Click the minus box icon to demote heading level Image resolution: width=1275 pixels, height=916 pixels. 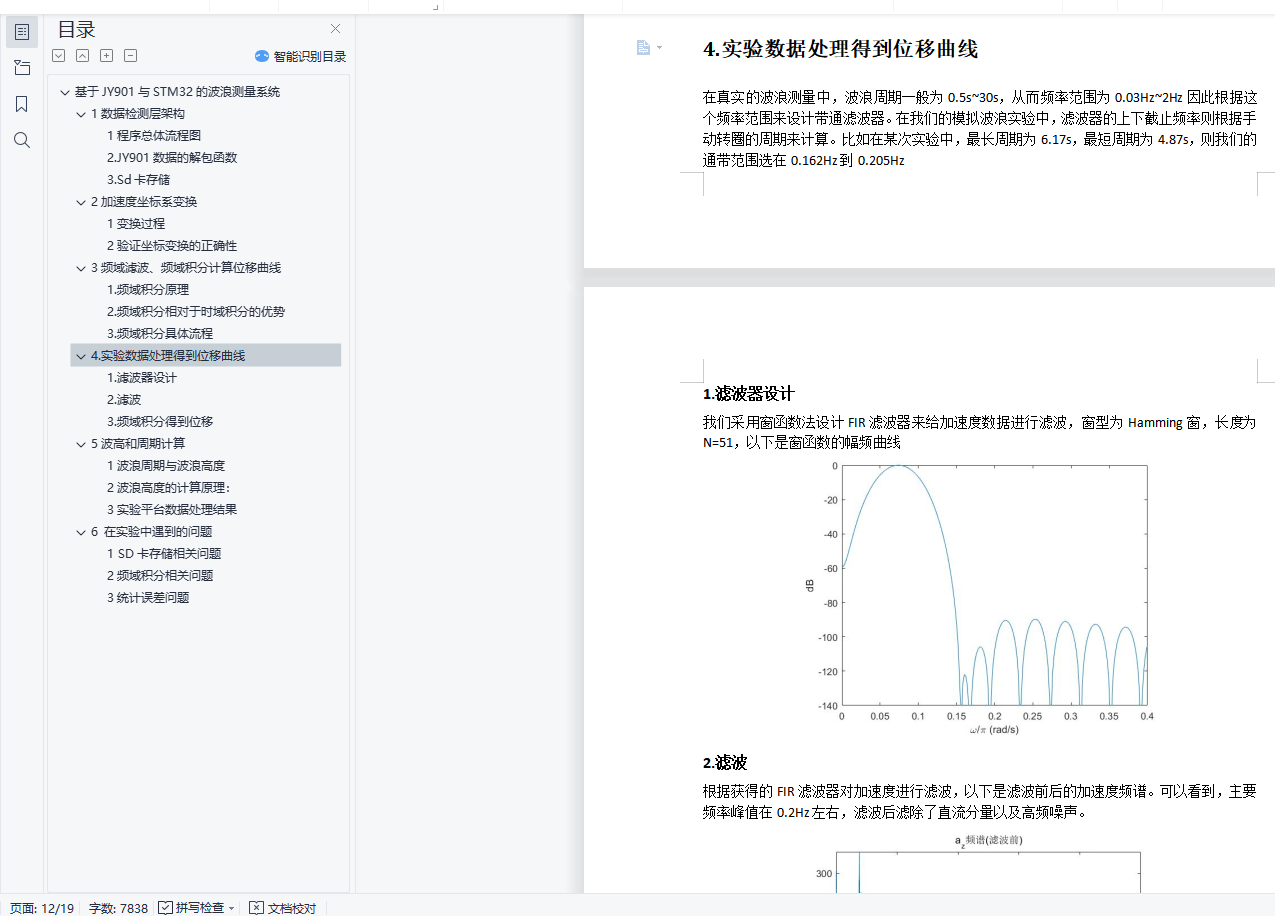click(131, 56)
